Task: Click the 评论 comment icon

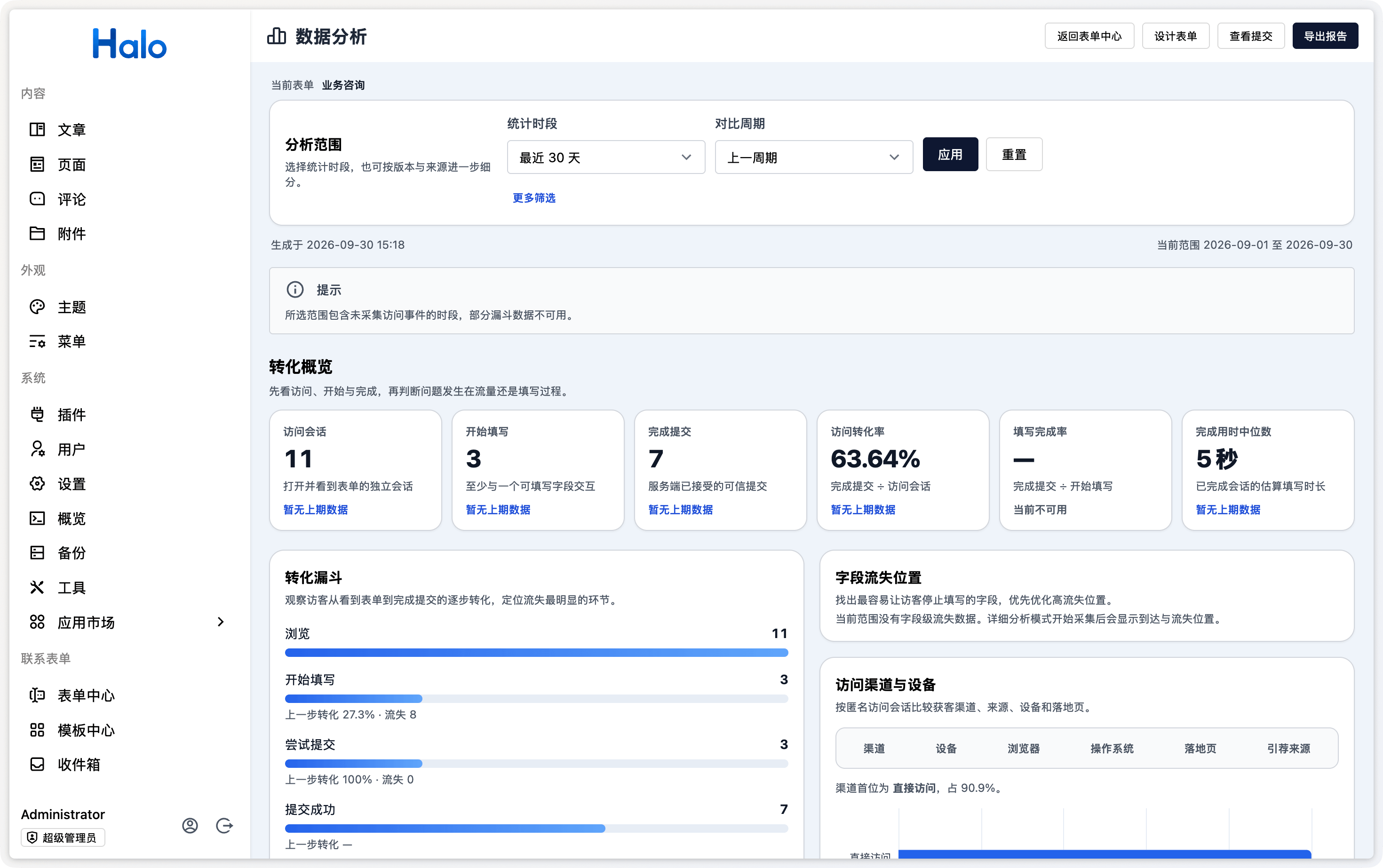Action: (37, 199)
